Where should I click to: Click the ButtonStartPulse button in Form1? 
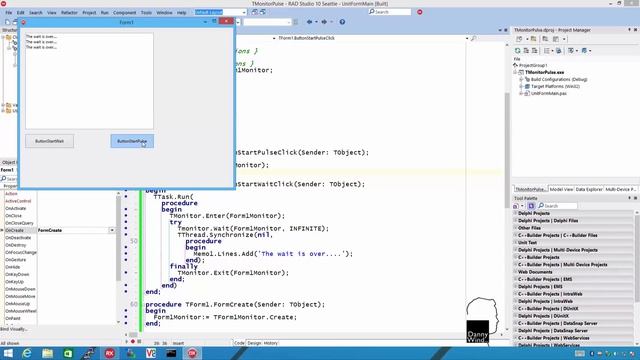click(x=132, y=141)
